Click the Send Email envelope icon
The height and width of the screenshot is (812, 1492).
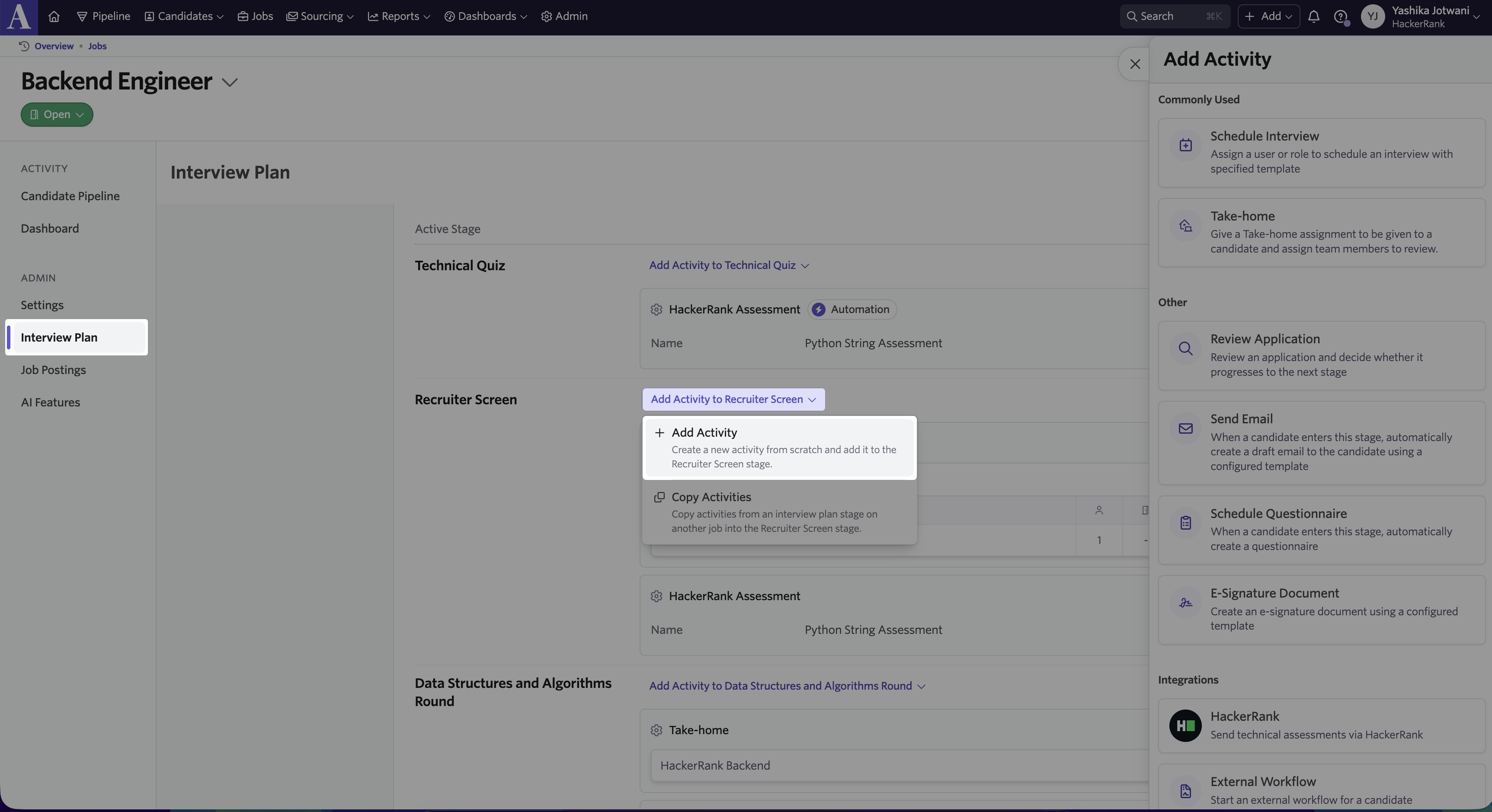coord(1186,428)
